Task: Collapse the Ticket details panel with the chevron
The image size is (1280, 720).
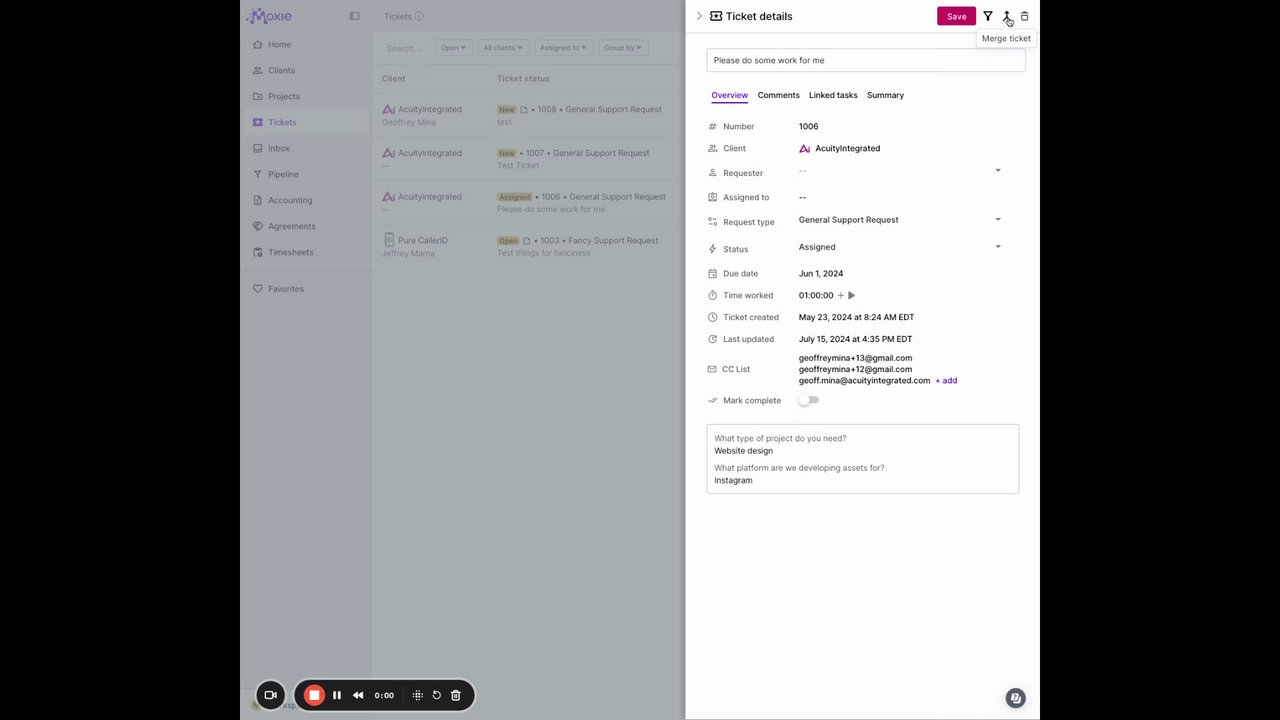Action: [699, 16]
